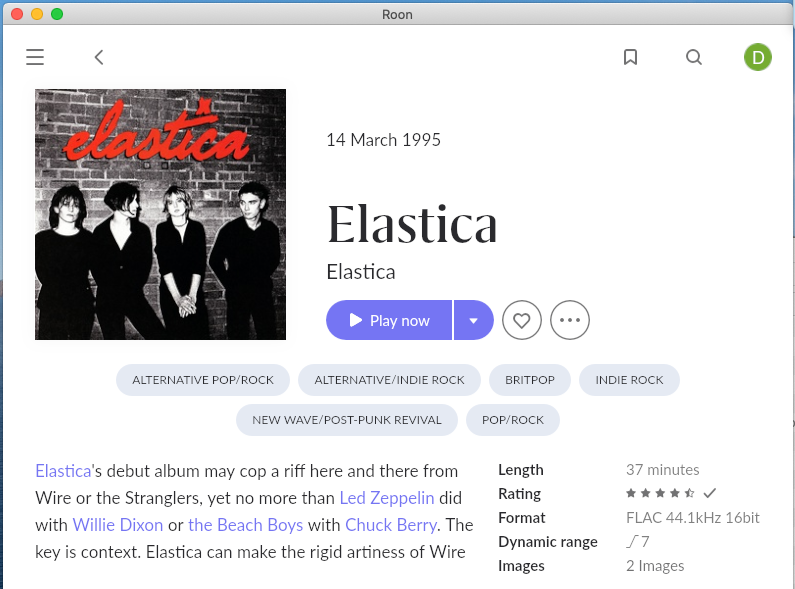Select the NEW WAVE/POST-PUNK REVIVAL genre tag
795x589 pixels.
coord(347,420)
